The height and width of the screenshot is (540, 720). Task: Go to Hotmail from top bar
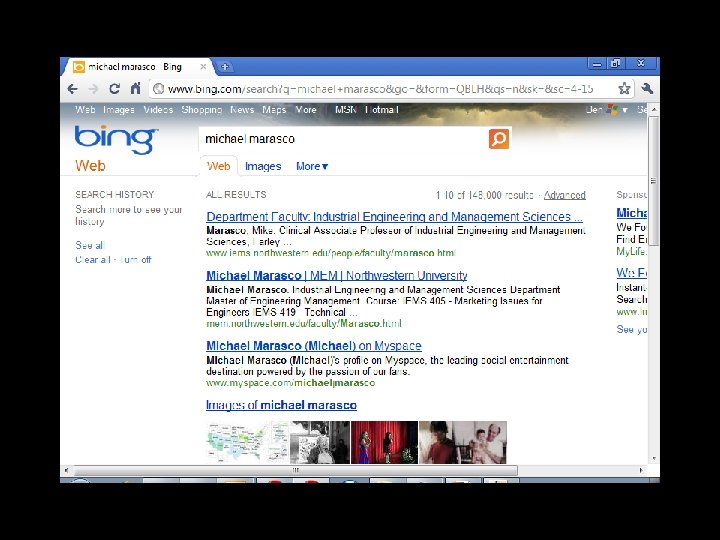click(x=382, y=110)
